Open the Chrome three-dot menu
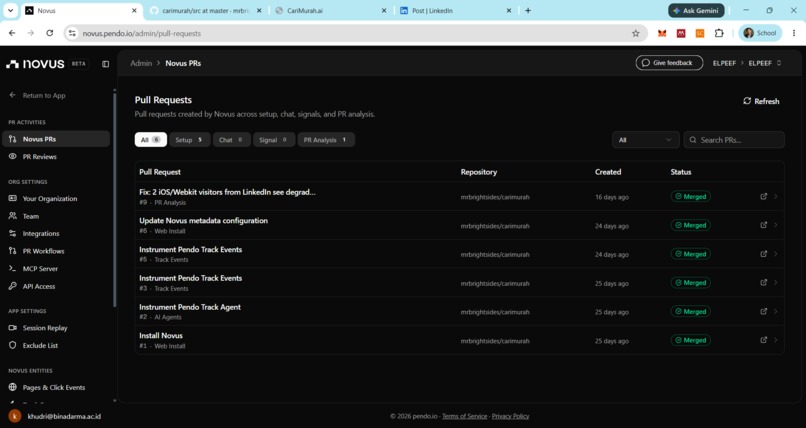806x428 pixels. [x=794, y=33]
